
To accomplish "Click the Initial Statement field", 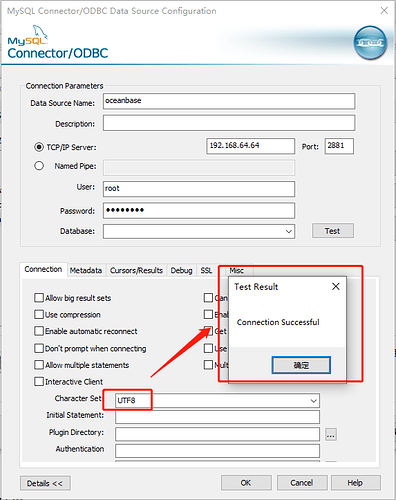I will [217, 417].
